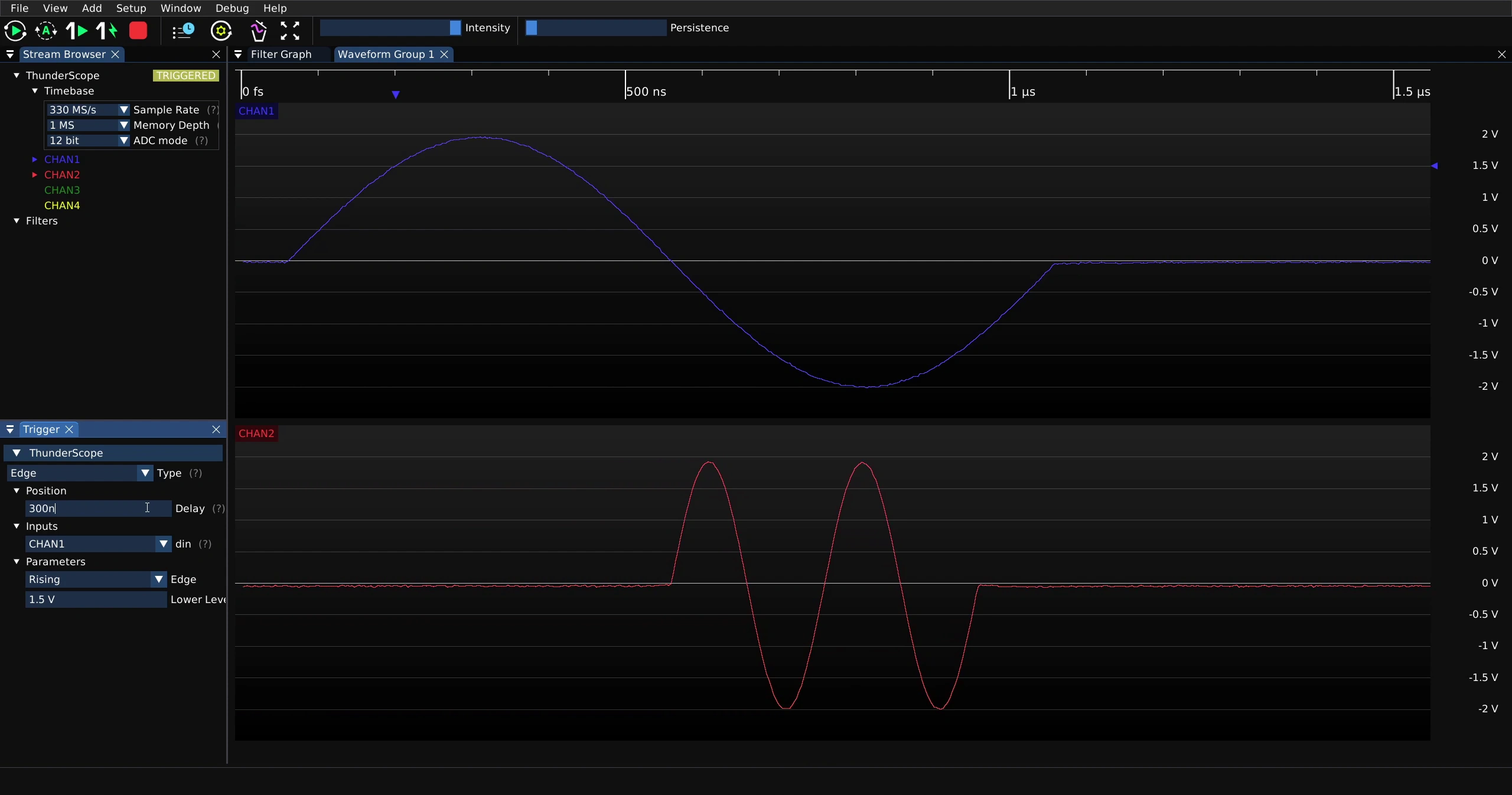Click the force trigger icon
Viewport: 1512px width, 795px height.
click(107, 31)
